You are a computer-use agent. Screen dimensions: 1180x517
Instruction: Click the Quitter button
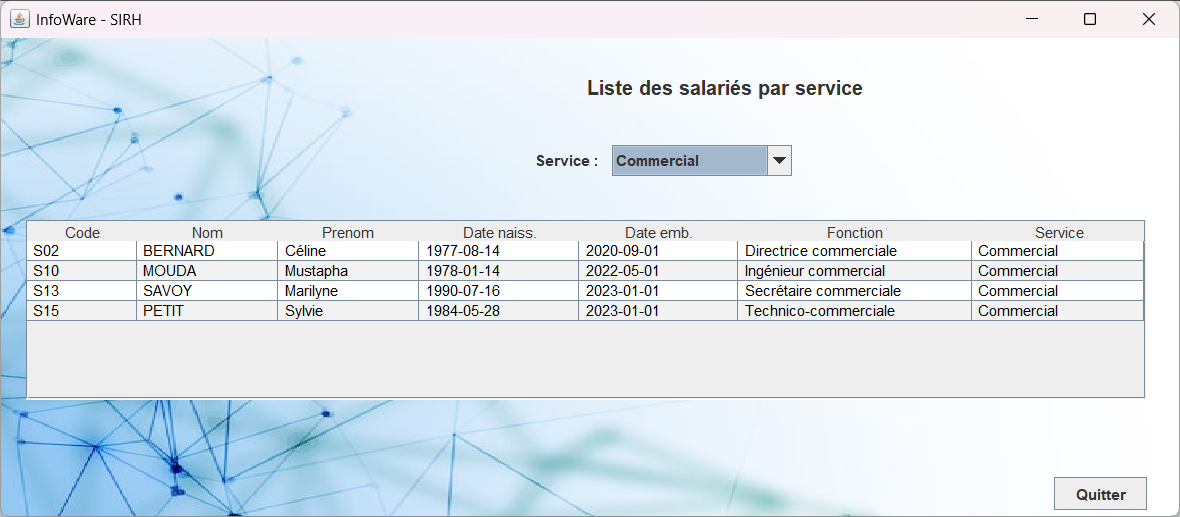[x=1101, y=494]
